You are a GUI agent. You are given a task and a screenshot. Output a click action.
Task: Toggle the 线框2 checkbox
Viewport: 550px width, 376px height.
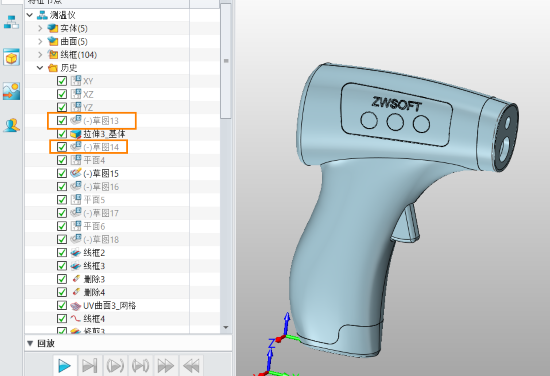(x=62, y=253)
